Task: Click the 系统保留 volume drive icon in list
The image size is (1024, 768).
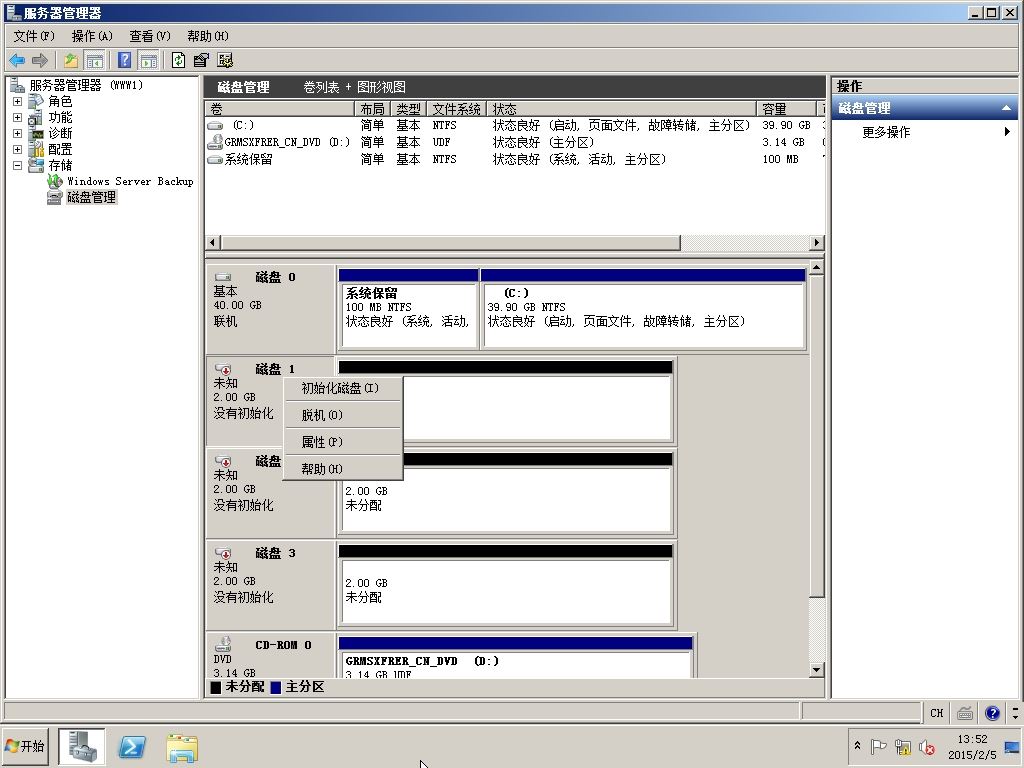Action: tap(215, 159)
